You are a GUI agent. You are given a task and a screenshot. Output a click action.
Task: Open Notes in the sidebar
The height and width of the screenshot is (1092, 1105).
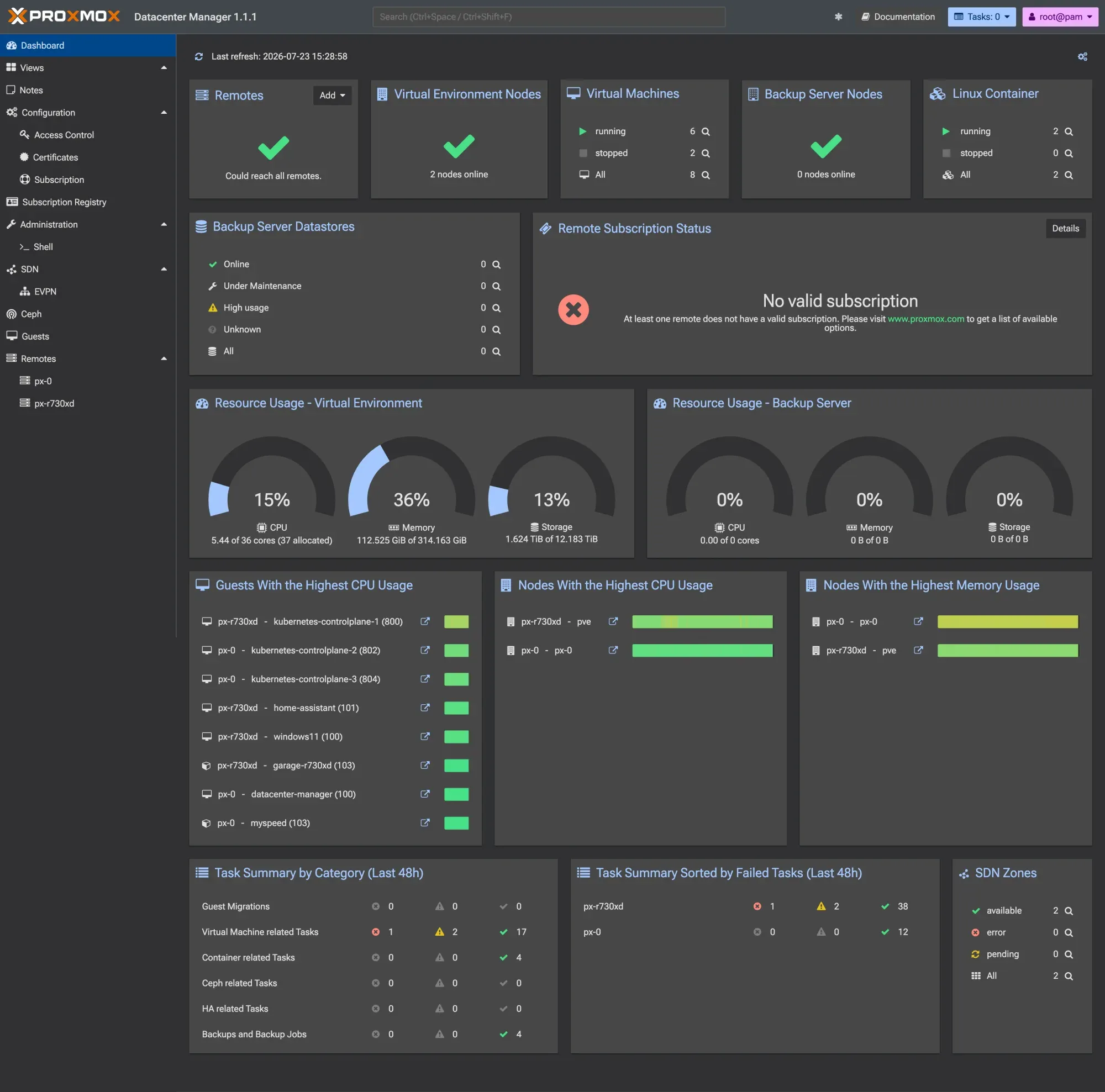[x=88, y=91]
